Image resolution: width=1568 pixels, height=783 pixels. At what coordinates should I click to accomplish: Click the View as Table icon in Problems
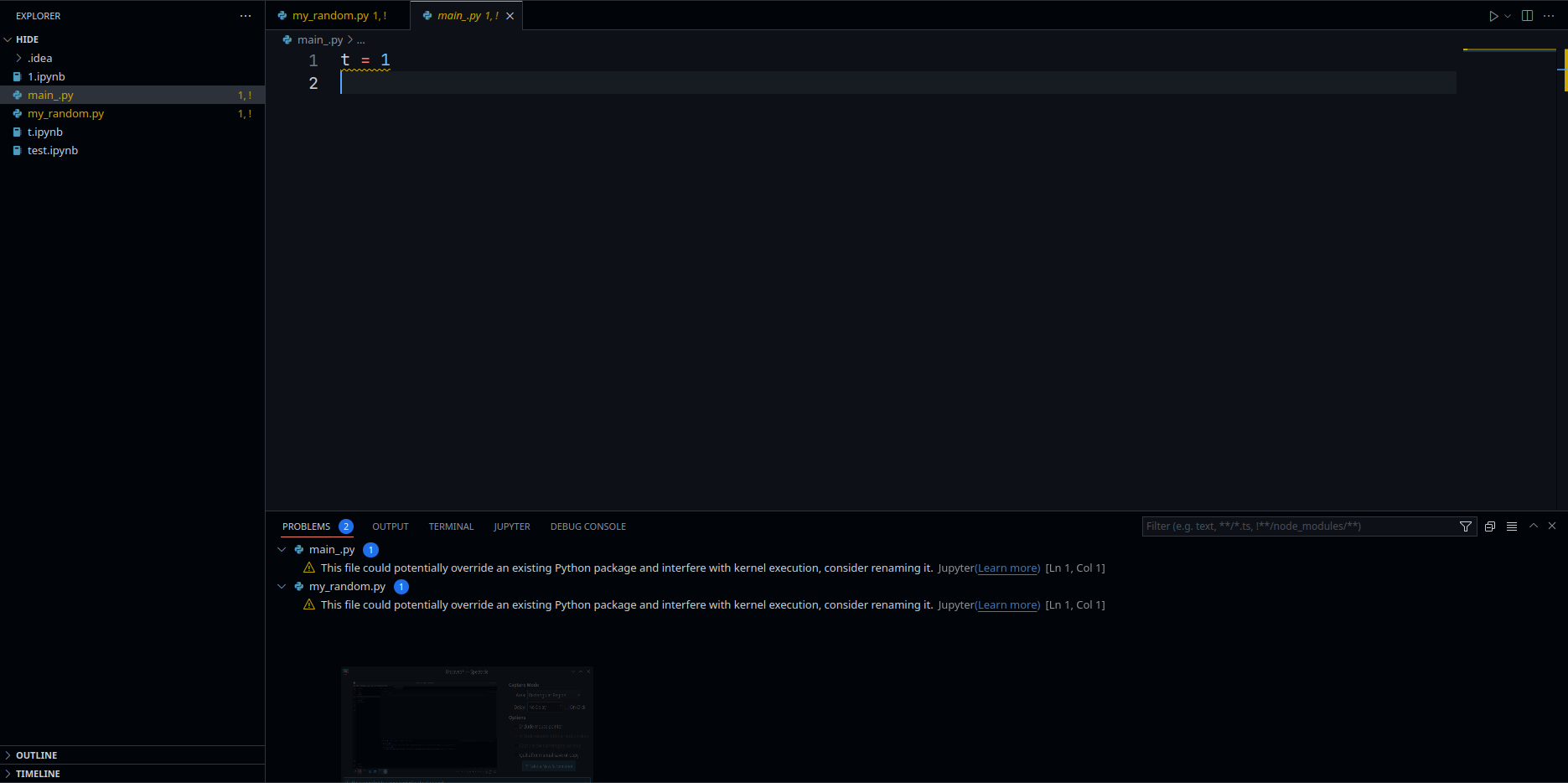tap(1512, 526)
